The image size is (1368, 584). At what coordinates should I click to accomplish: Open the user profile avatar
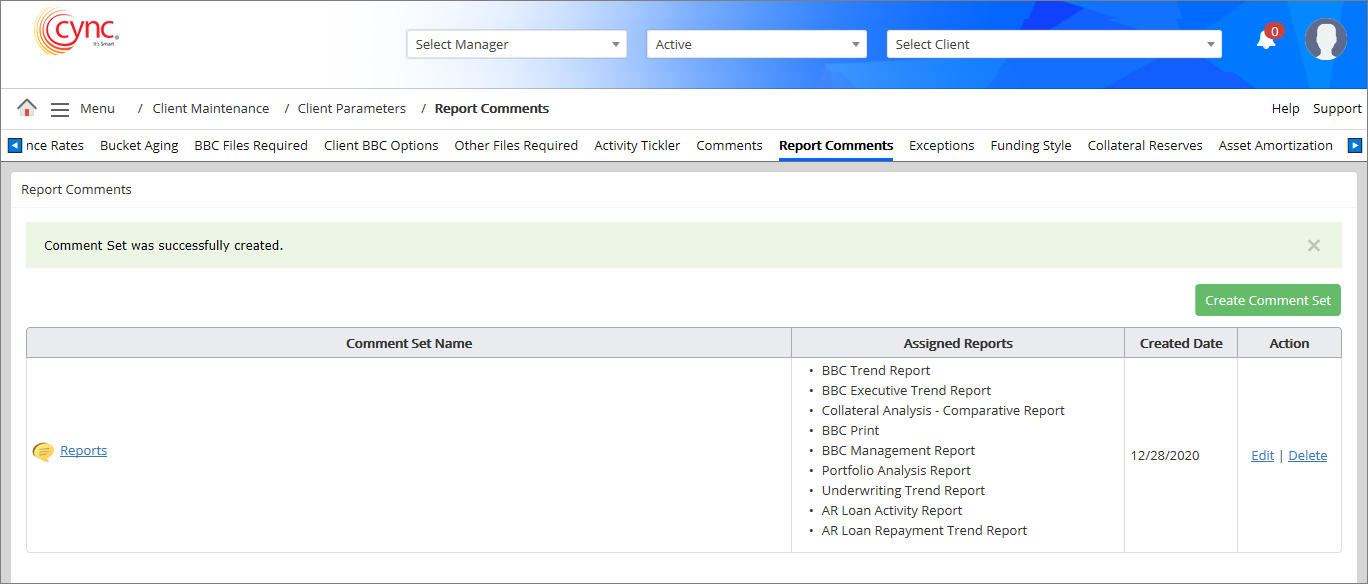tap(1325, 40)
